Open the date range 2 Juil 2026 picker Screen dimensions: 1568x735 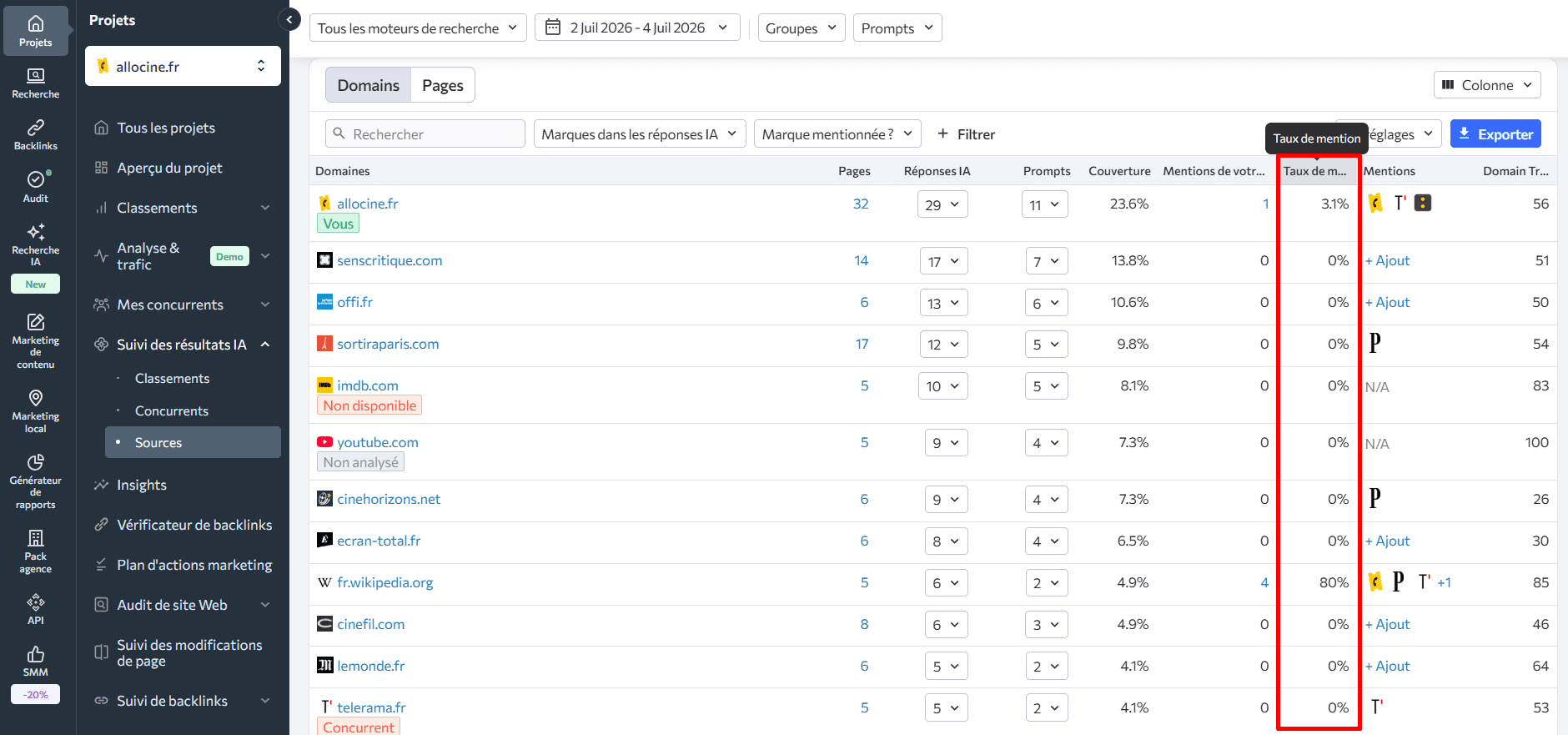coord(637,28)
